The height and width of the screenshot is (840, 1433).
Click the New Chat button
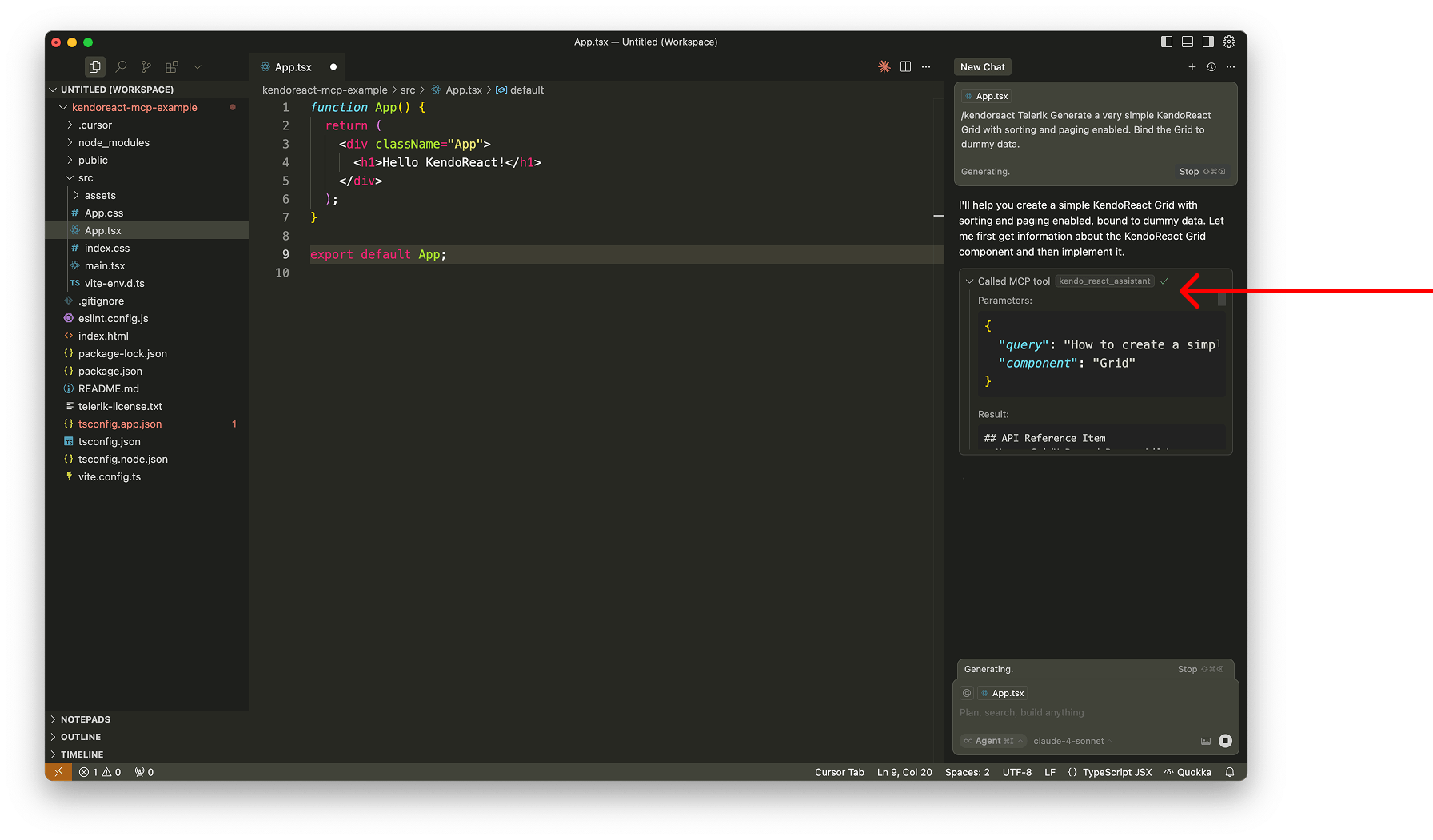coord(982,66)
